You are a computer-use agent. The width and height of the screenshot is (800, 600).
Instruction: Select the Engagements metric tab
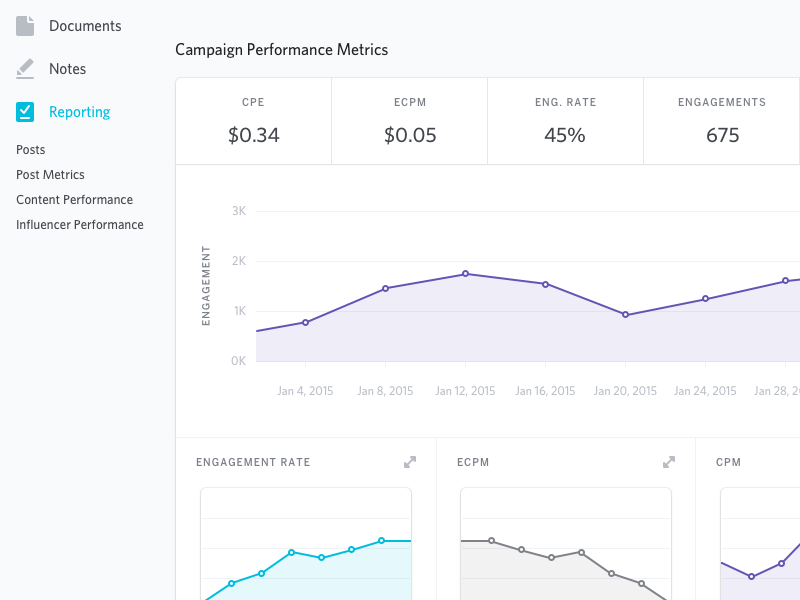pyautogui.click(x=721, y=121)
